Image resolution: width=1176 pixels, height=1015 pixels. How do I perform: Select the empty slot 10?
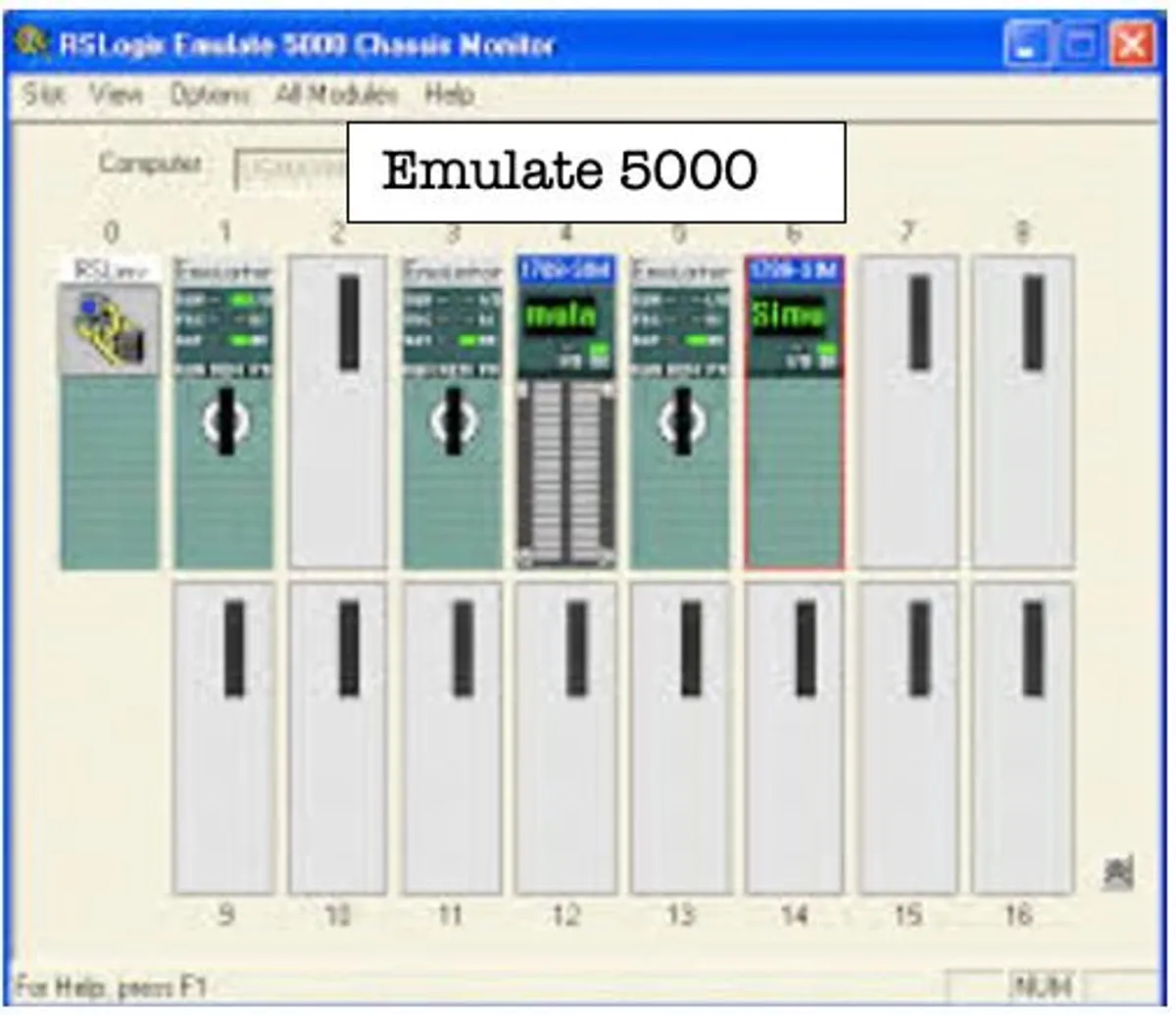coord(338,738)
